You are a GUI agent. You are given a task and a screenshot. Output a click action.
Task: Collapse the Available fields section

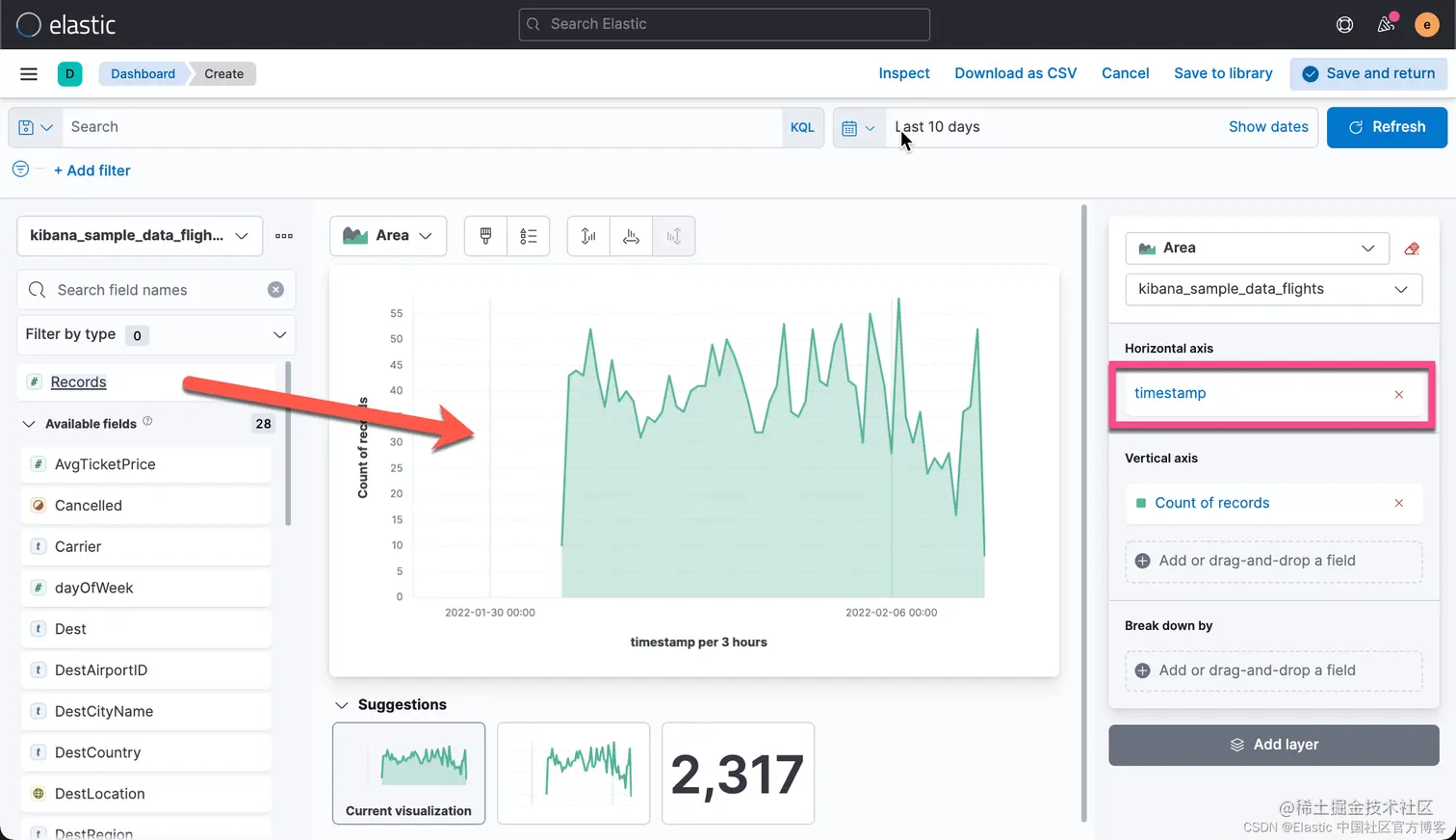(x=29, y=424)
